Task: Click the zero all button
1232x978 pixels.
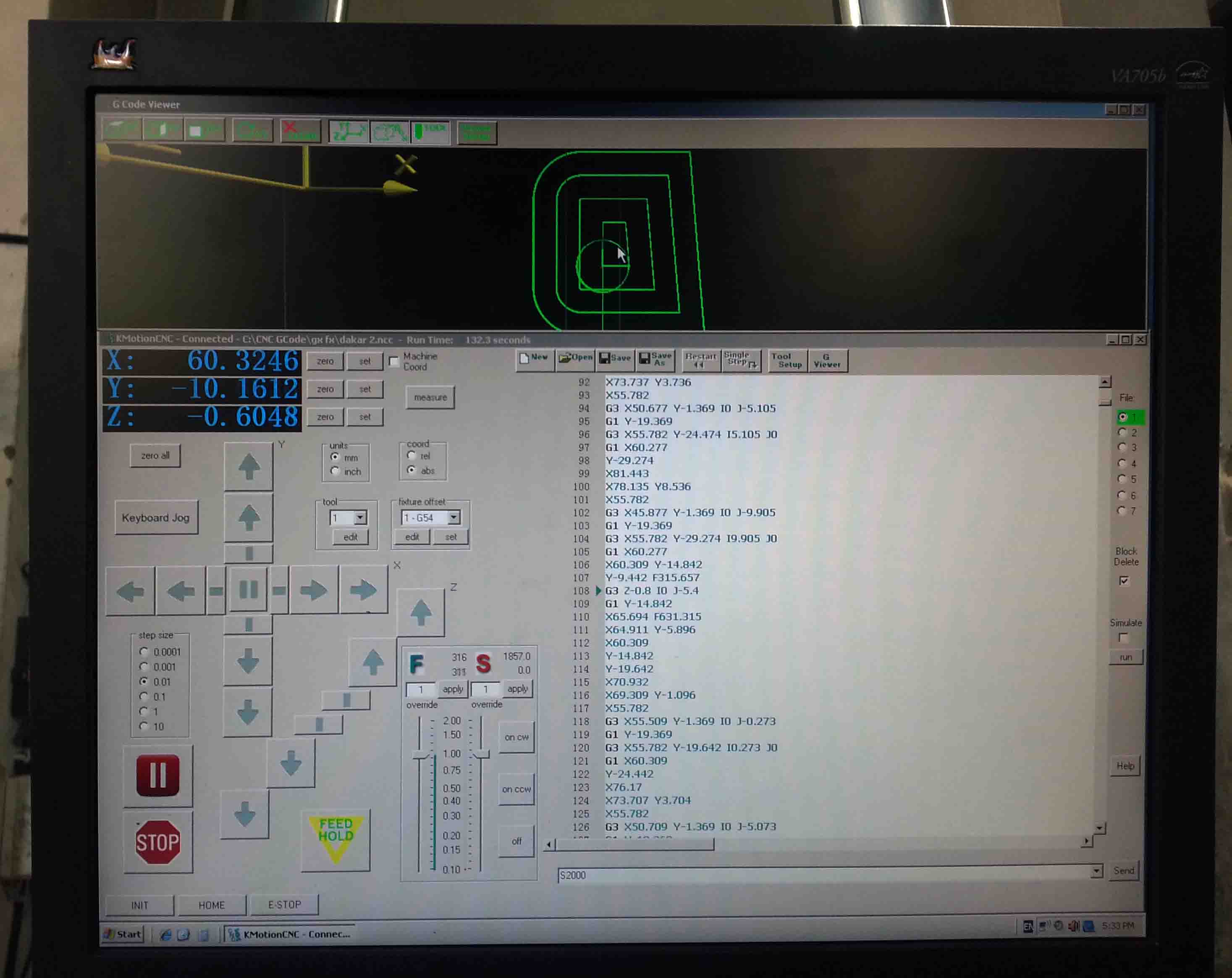Action: 155,456
